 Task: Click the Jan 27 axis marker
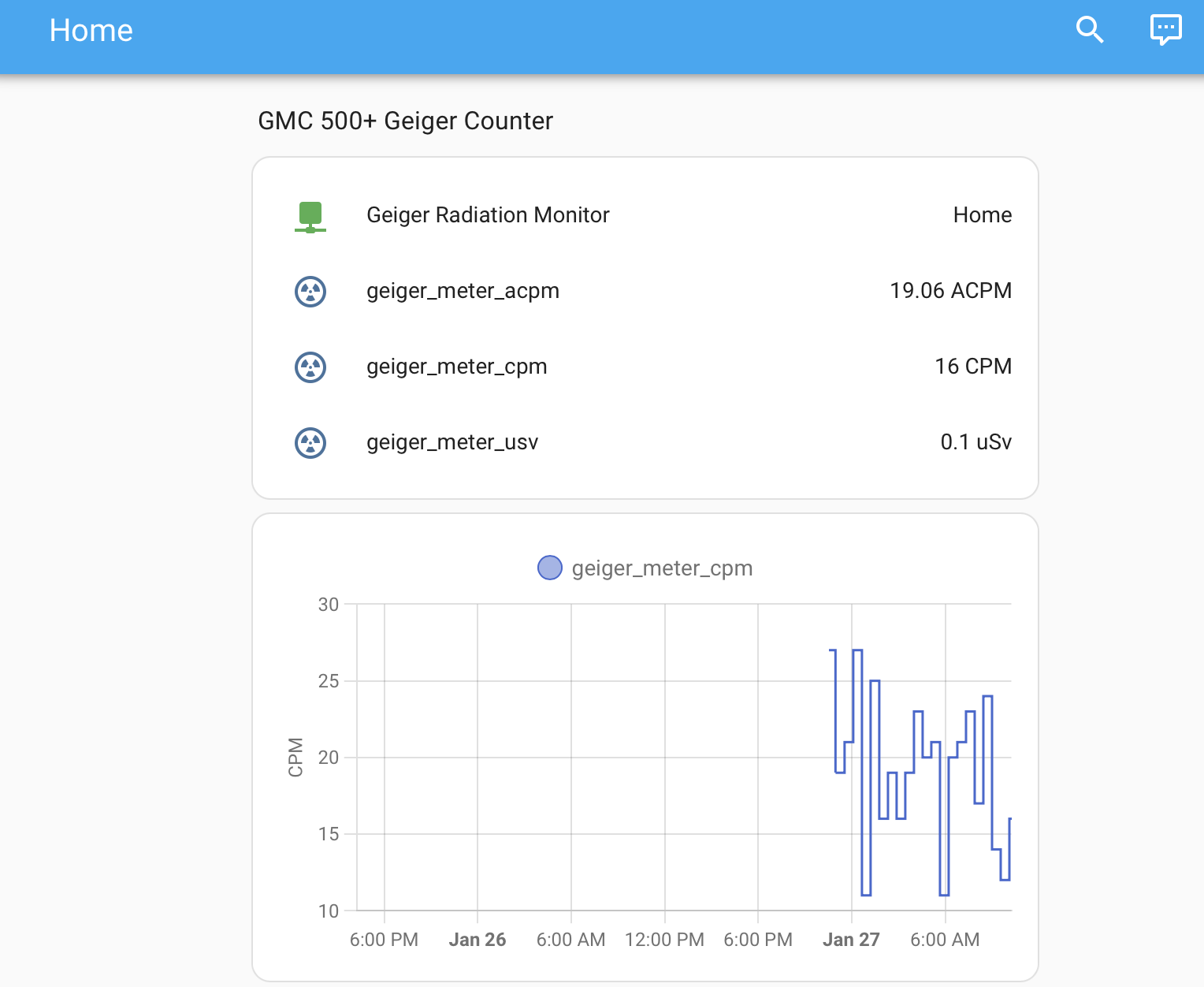coord(851,940)
